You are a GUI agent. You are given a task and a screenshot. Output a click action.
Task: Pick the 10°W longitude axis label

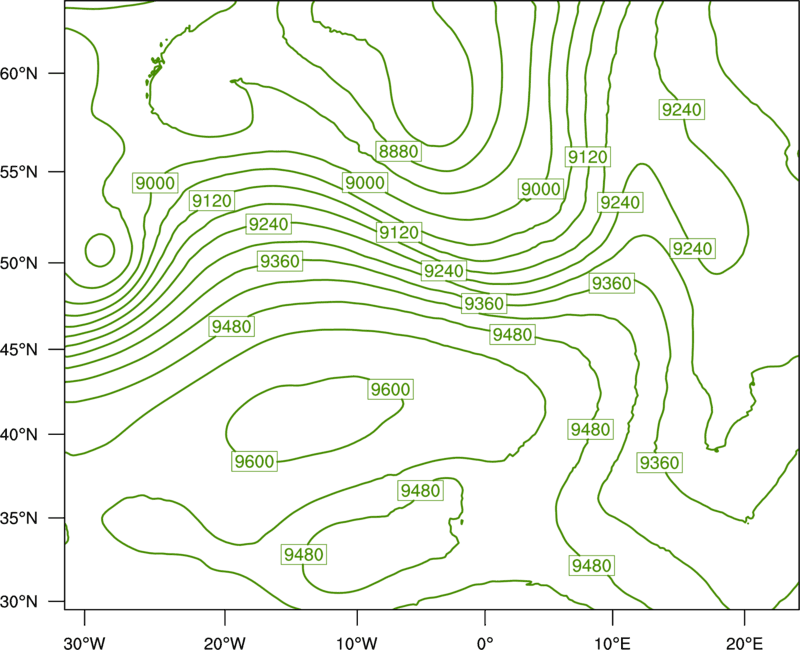357,643
